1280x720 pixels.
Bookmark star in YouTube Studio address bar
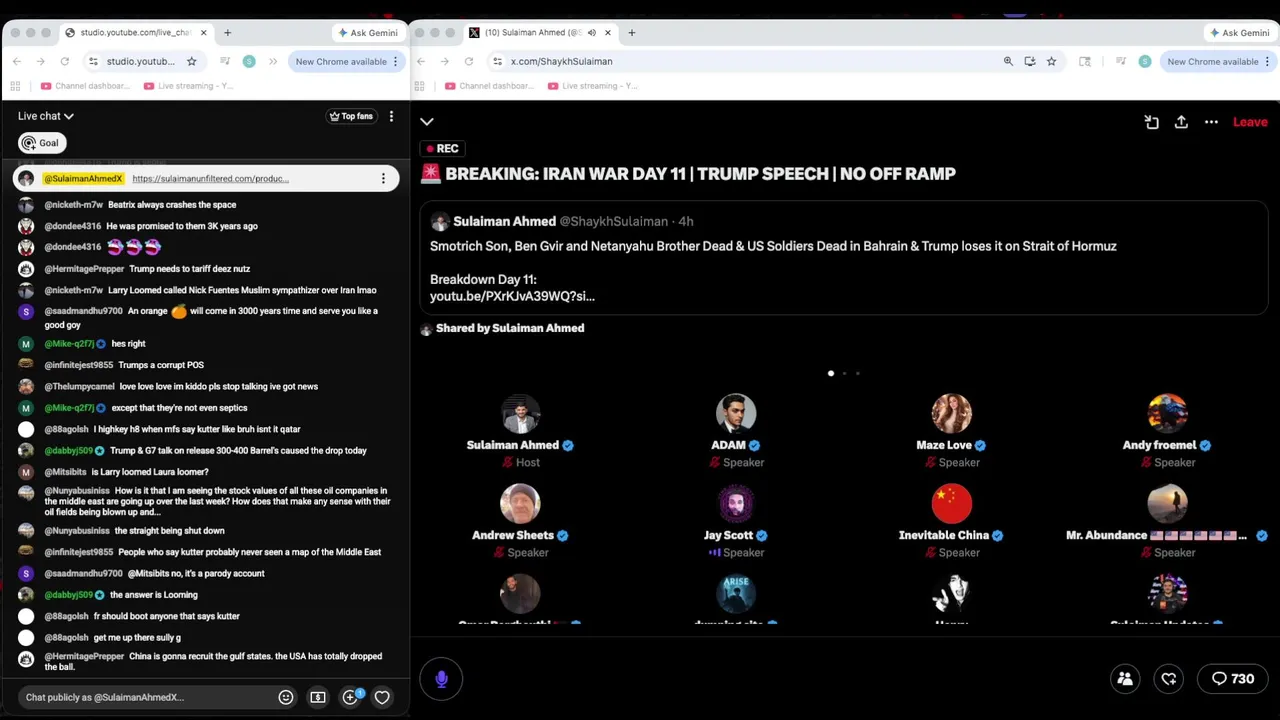coord(192,61)
